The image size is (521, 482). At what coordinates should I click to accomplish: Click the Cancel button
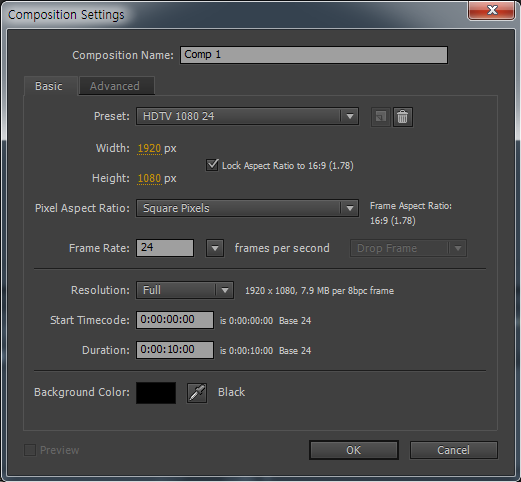click(x=454, y=450)
